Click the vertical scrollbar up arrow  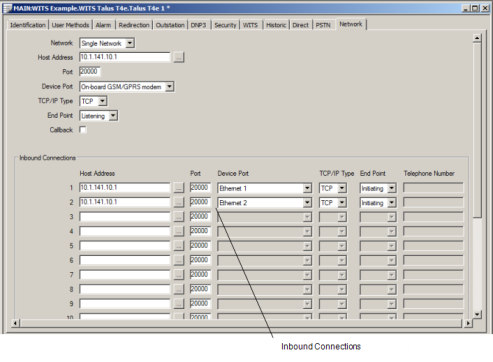[x=477, y=38]
